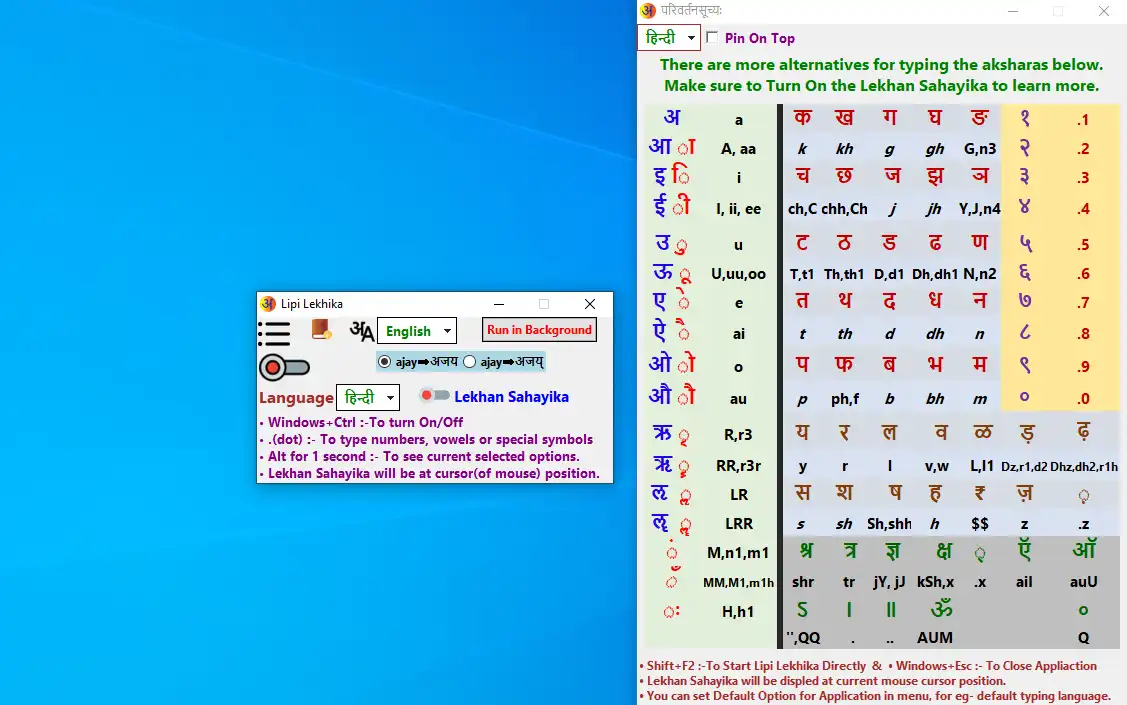Open the Language हिन्दी dropdown in Lipi Lekhika
Screen dimensions: 1127x705
coord(368,397)
